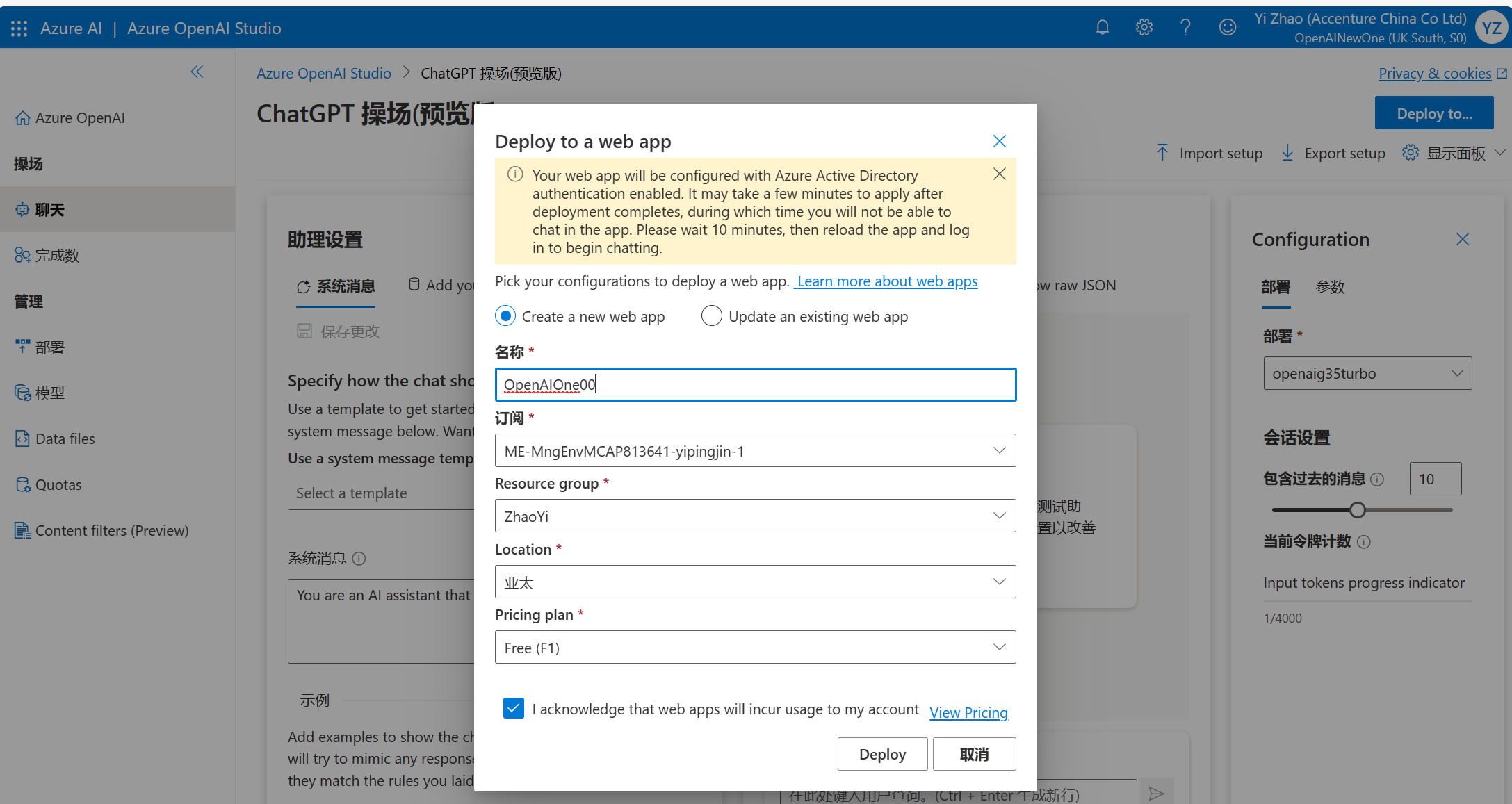Screen dimensions: 1512x804
Task: Open notifications bell icon
Action: tap(1103, 28)
